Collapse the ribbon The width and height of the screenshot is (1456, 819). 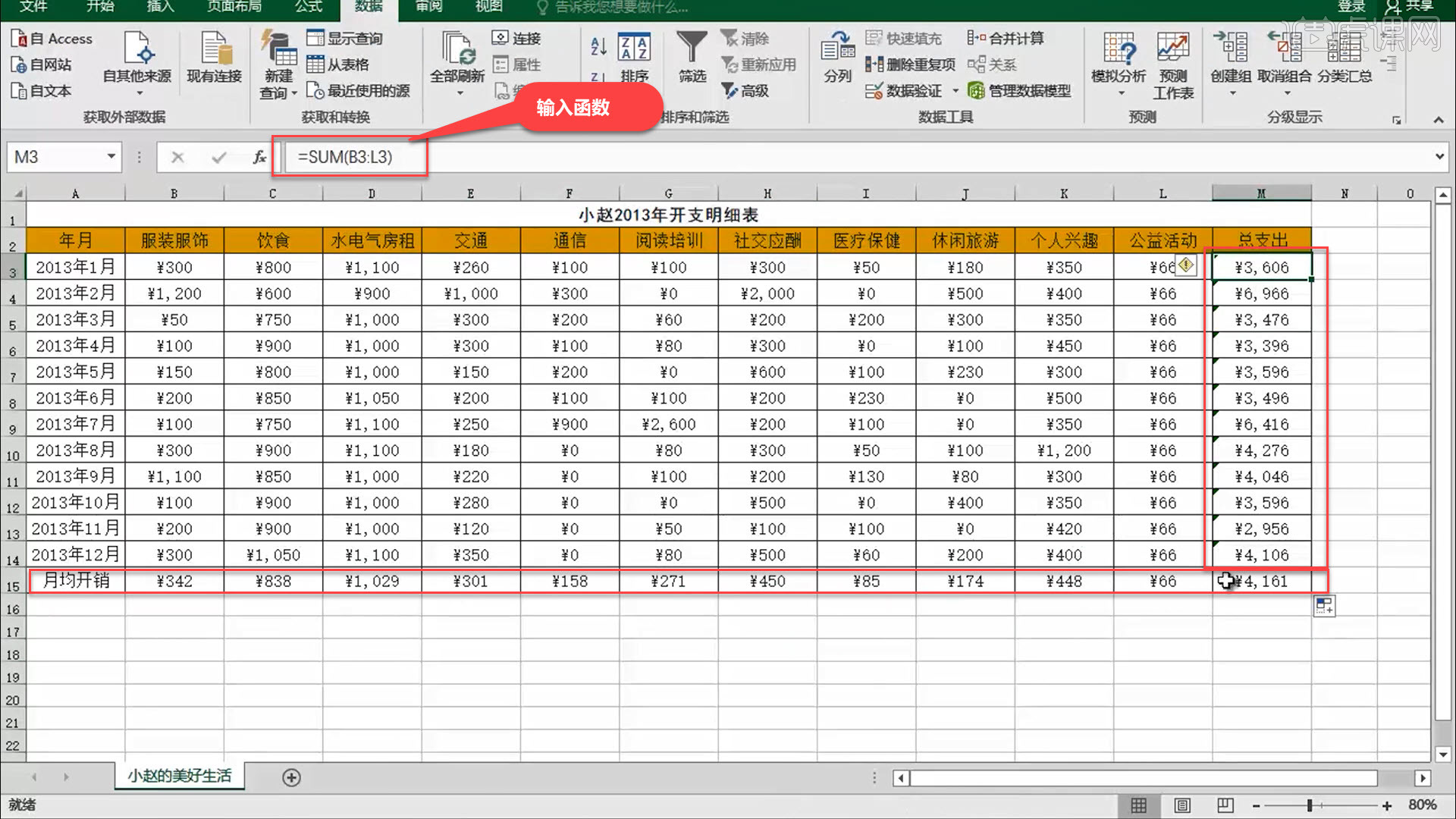1438,120
